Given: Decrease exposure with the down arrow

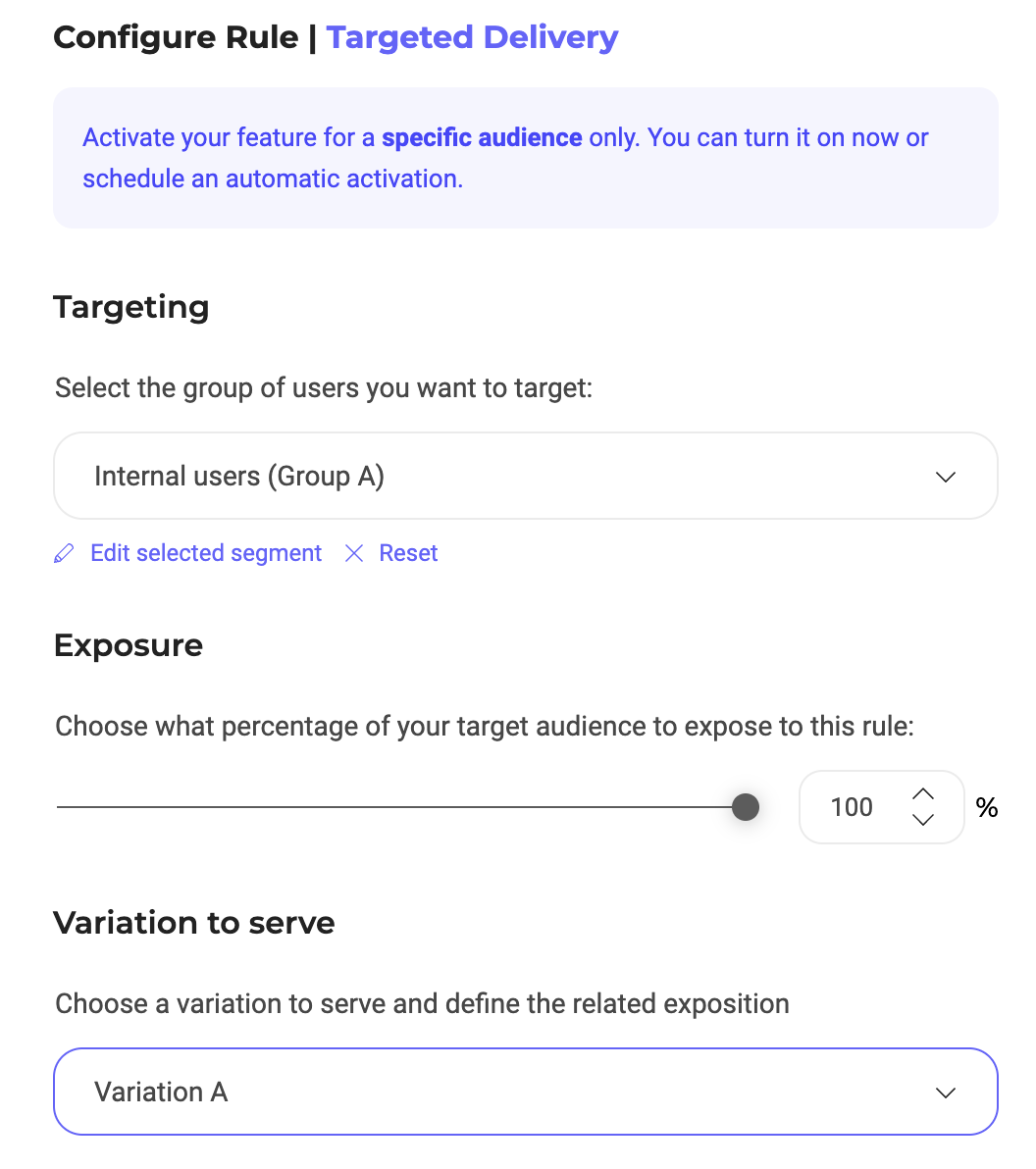Looking at the screenshot, I should click(923, 820).
